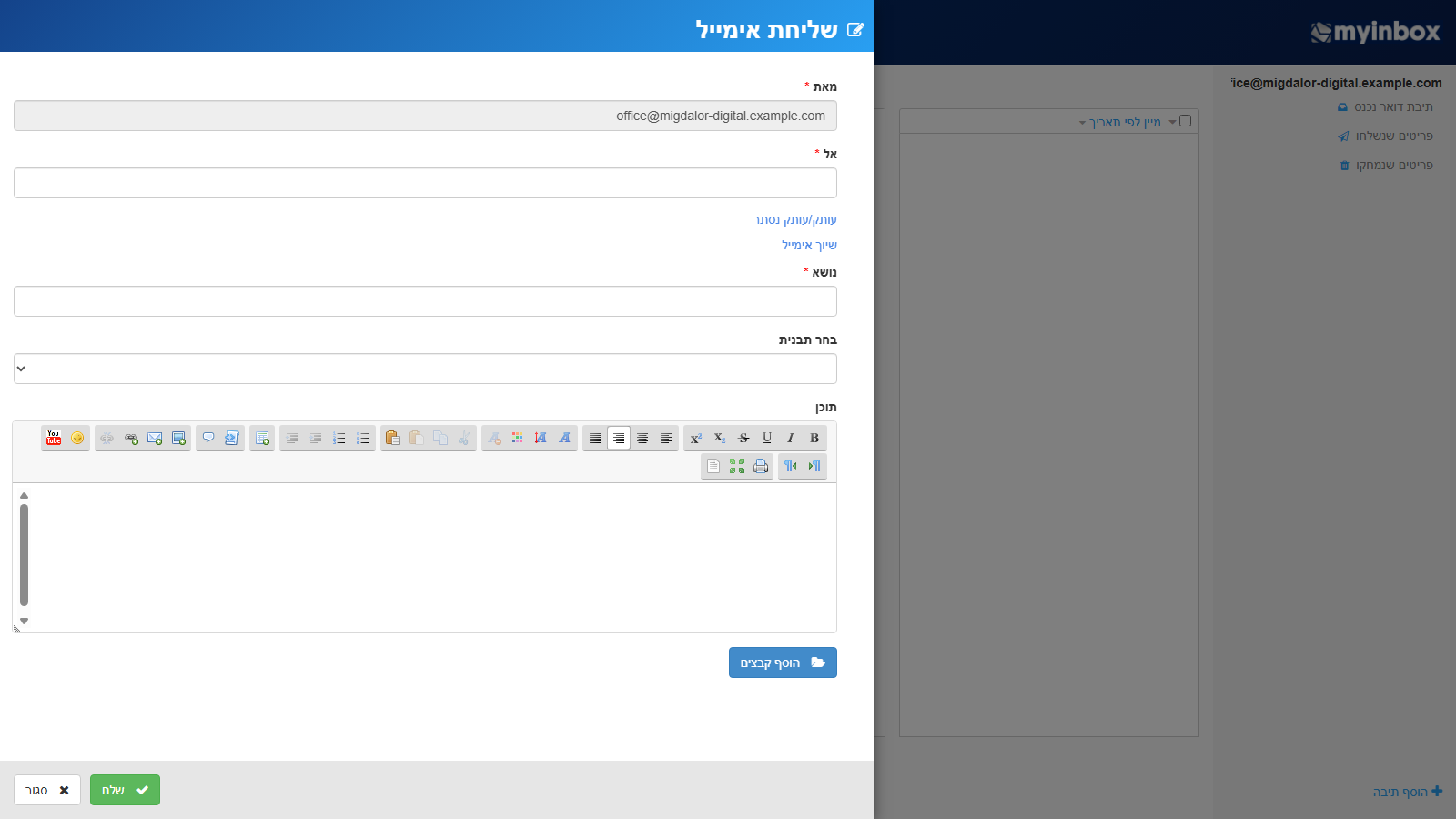Open פריטים שנמחקו deleted items
Image resolution: width=1456 pixels, height=819 pixels.
click(1386, 165)
